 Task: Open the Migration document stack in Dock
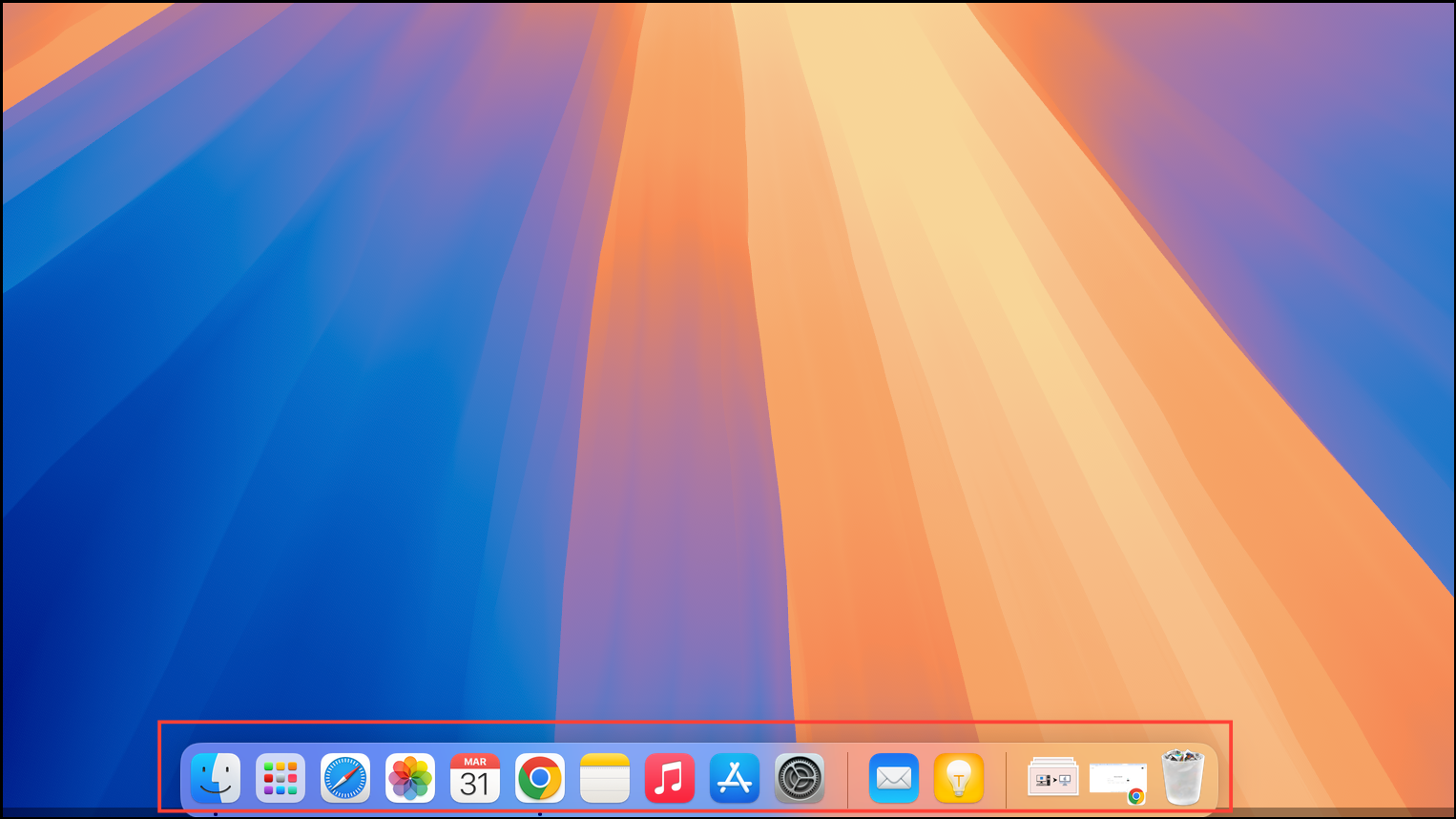point(1053,778)
